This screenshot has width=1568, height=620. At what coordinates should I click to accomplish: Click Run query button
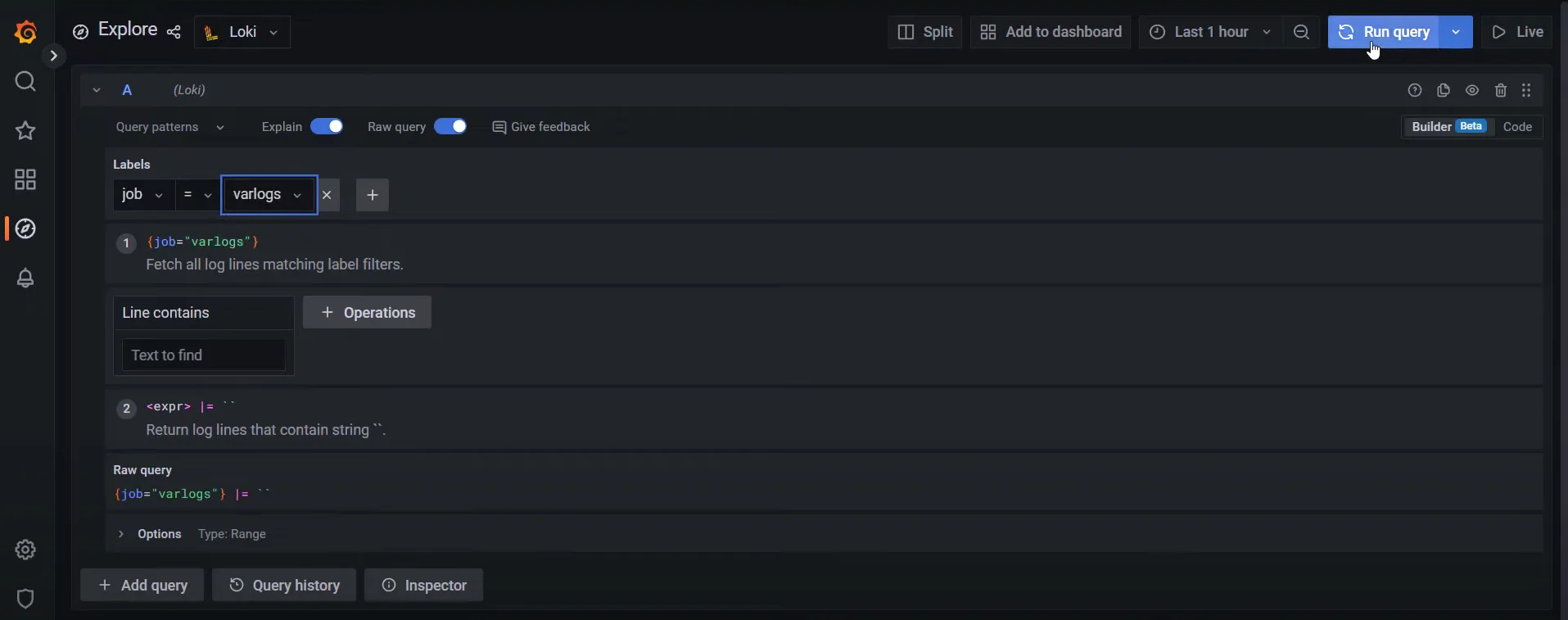pos(1384,32)
